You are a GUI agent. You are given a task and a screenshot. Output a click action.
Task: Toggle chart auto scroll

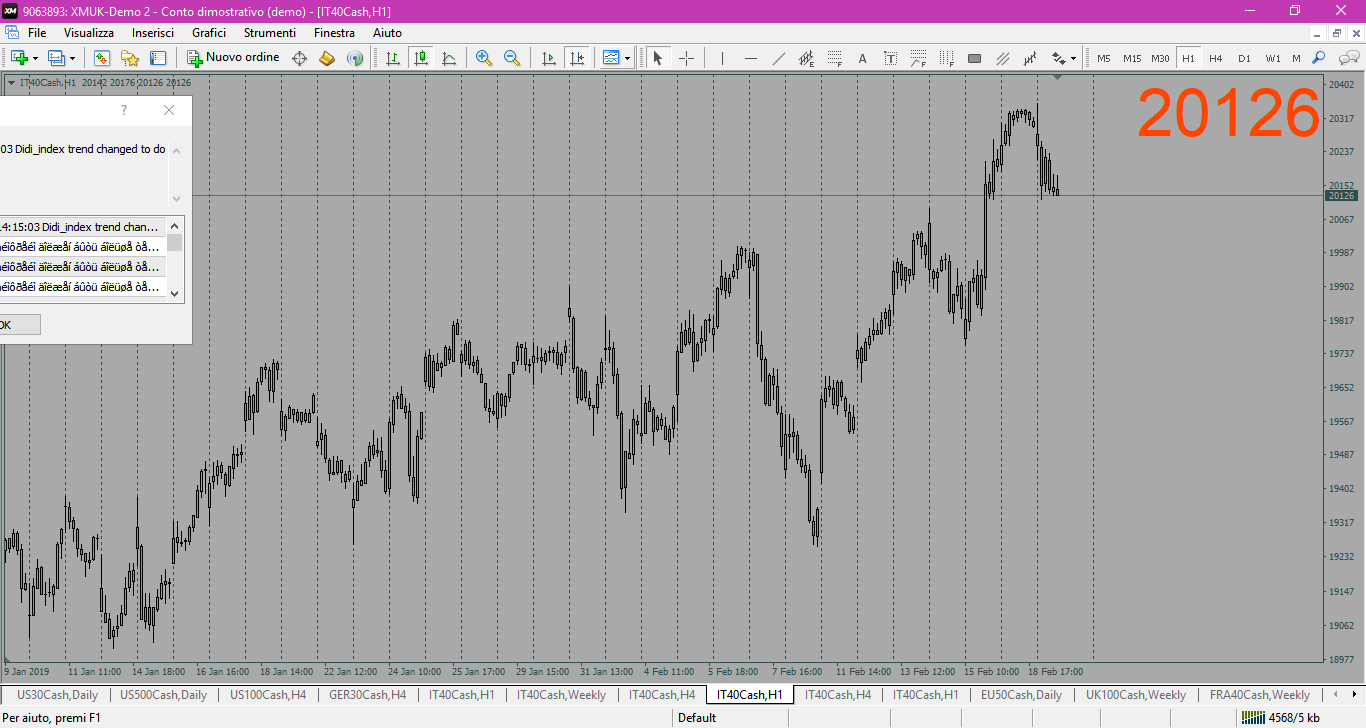coord(548,58)
